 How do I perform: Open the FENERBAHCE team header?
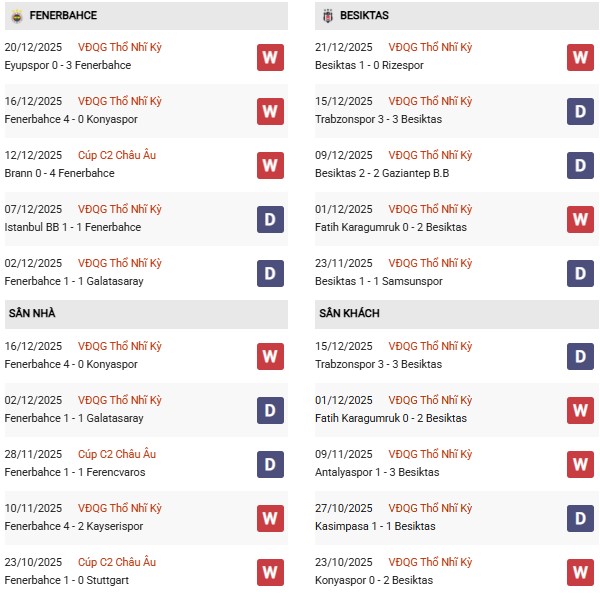63,16
